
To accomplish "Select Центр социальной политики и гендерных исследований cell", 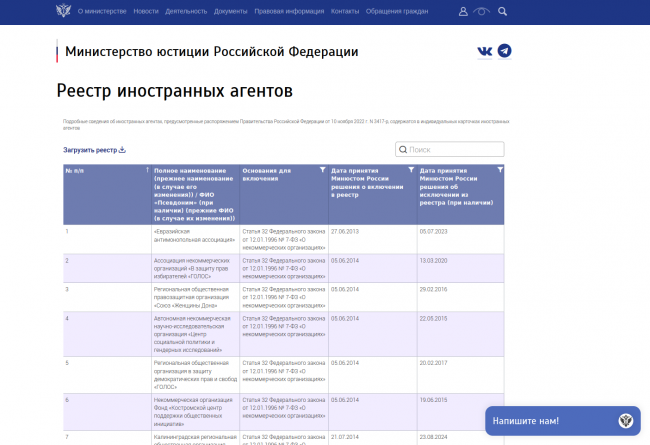I will pos(195,334).
